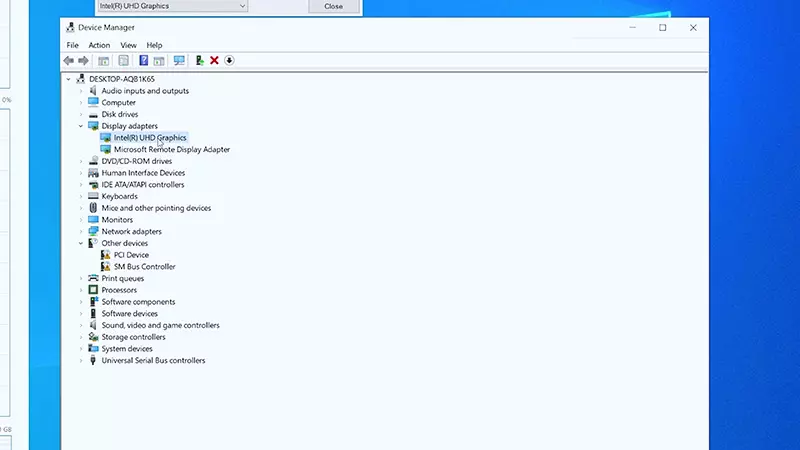Click the DVD/CD-ROM drives icon

pyautogui.click(x=93, y=161)
